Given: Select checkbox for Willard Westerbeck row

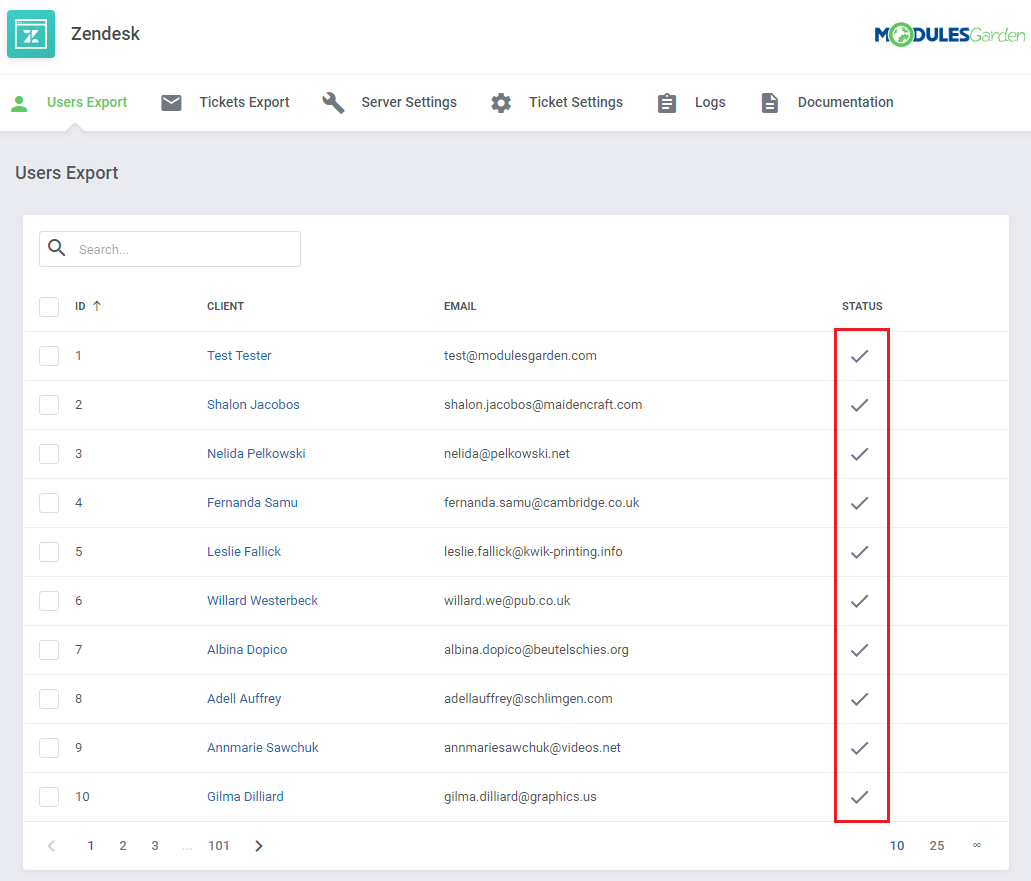Looking at the screenshot, I should [49, 600].
